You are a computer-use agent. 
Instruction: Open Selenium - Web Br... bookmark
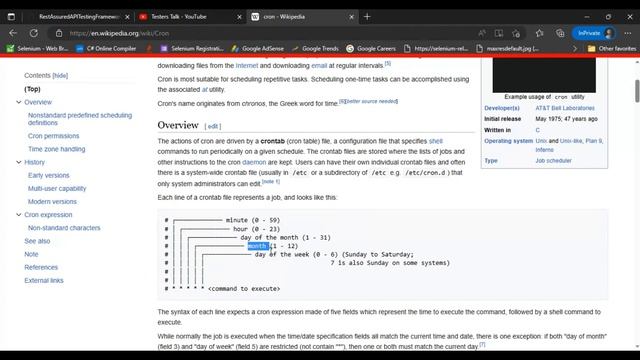click(38, 48)
